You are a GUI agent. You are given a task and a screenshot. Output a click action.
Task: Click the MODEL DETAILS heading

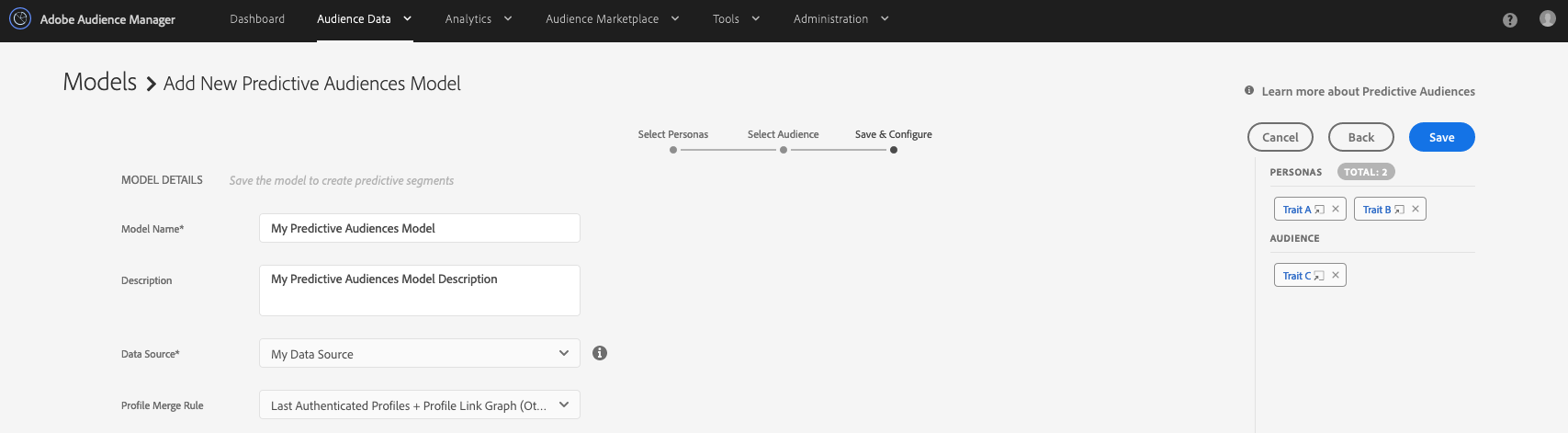coord(162,180)
